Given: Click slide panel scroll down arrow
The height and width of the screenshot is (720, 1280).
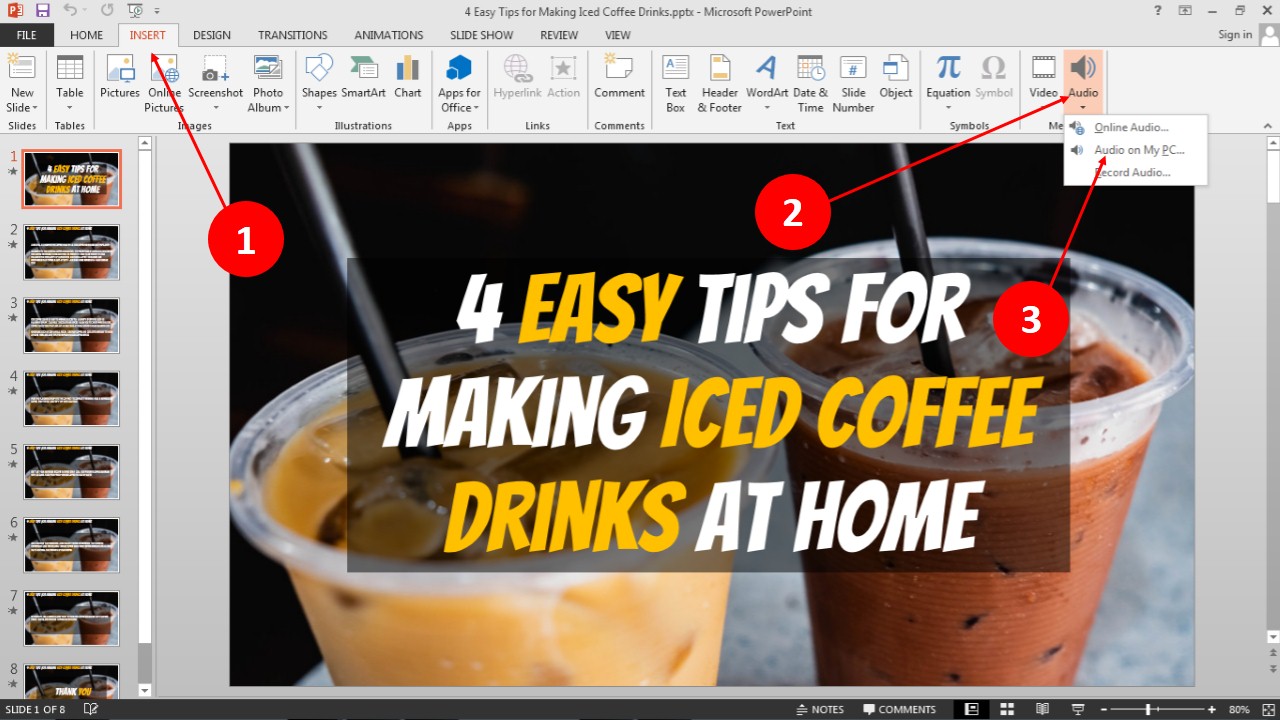Looking at the screenshot, I should (144, 690).
